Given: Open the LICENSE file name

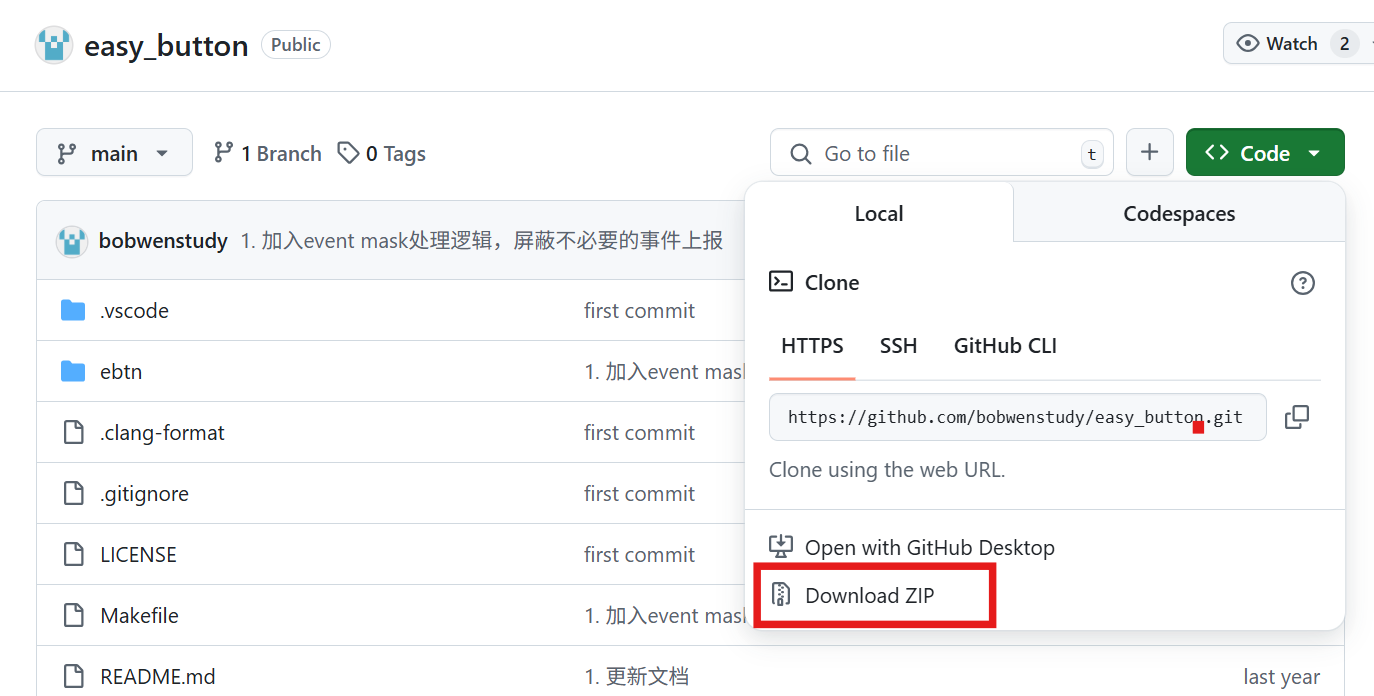Looking at the screenshot, I should point(138,555).
